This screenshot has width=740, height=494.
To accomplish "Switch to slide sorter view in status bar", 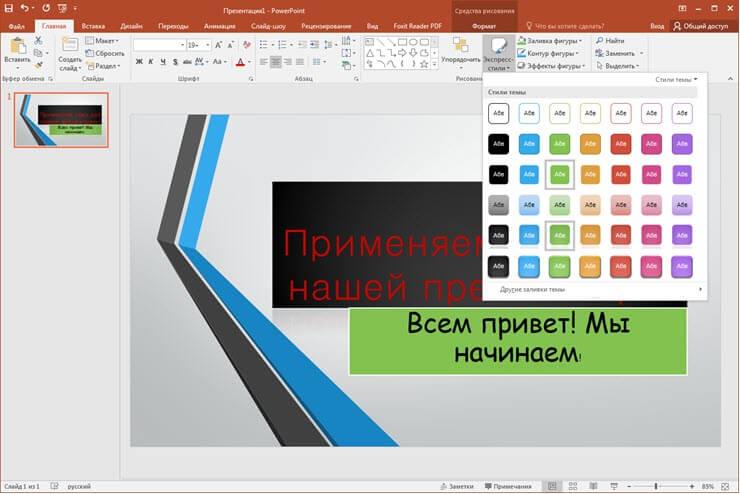I will [x=573, y=486].
